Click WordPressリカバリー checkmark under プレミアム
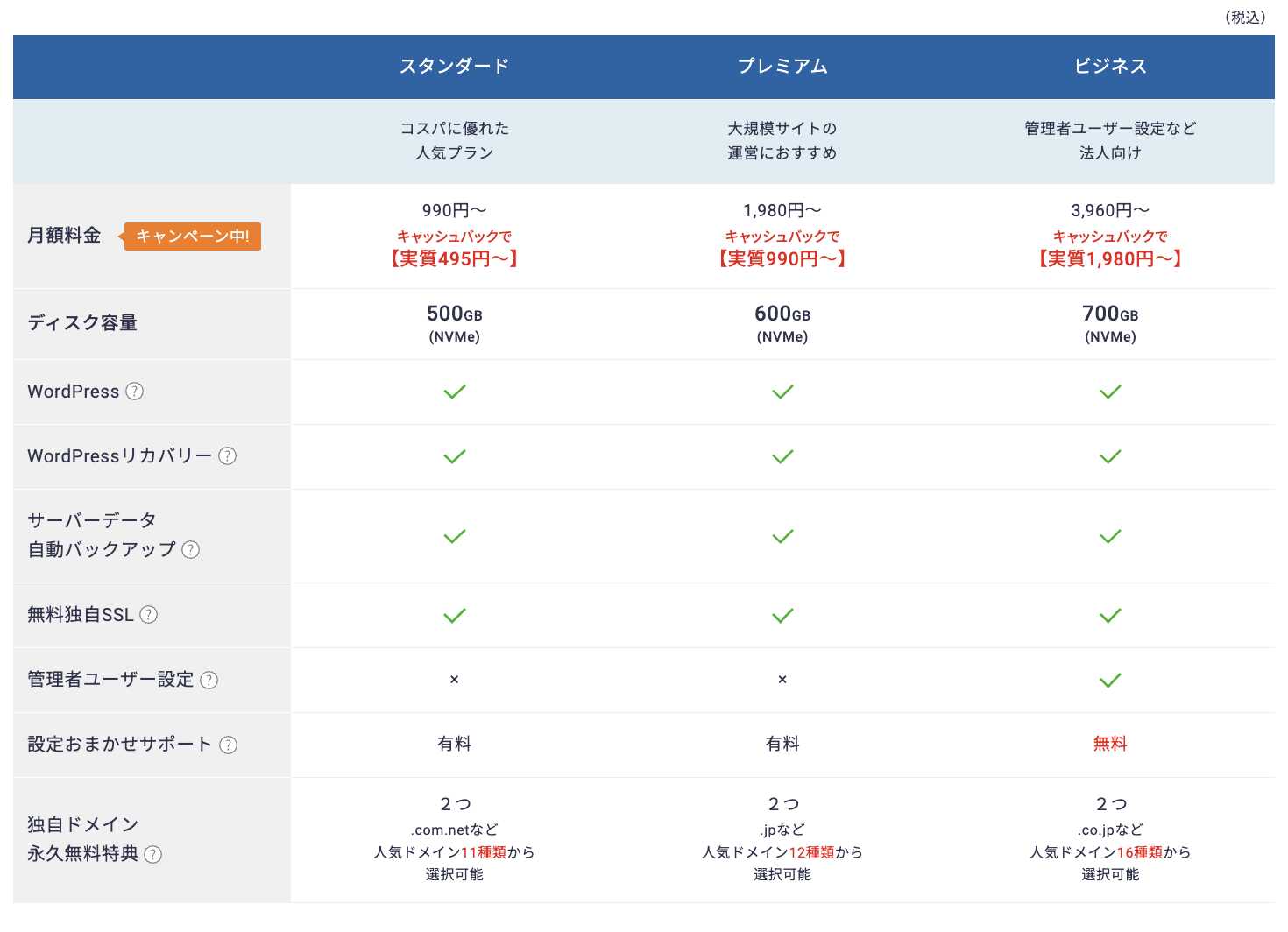The image size is (1288, 932). point(782,456)
